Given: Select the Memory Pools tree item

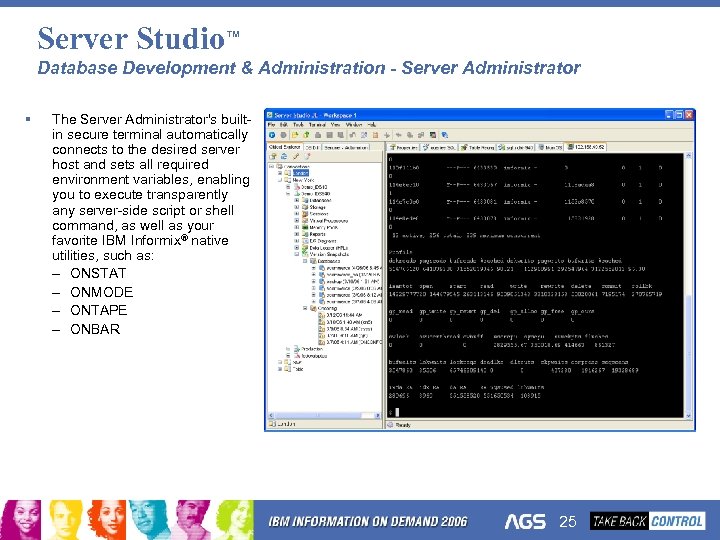Looking at the screenshot, I should (323, 227).
